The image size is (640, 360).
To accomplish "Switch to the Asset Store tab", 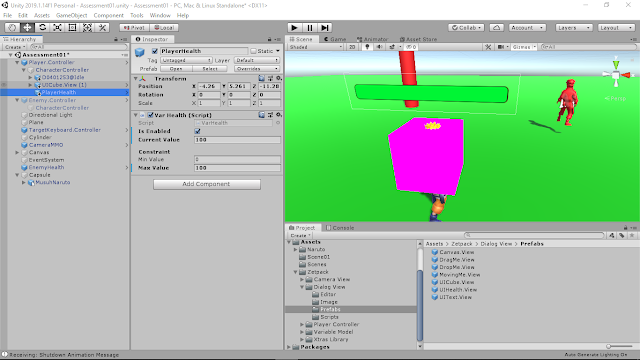I will coord(418,39).
